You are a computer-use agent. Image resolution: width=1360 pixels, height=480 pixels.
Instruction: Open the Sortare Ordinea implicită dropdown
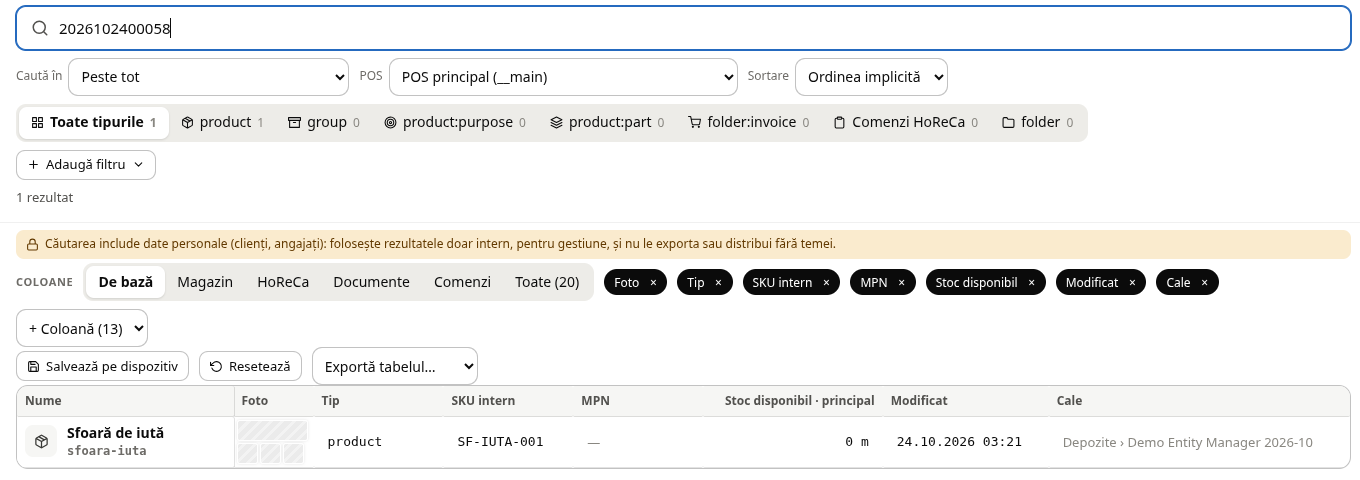tap(871, 76)
